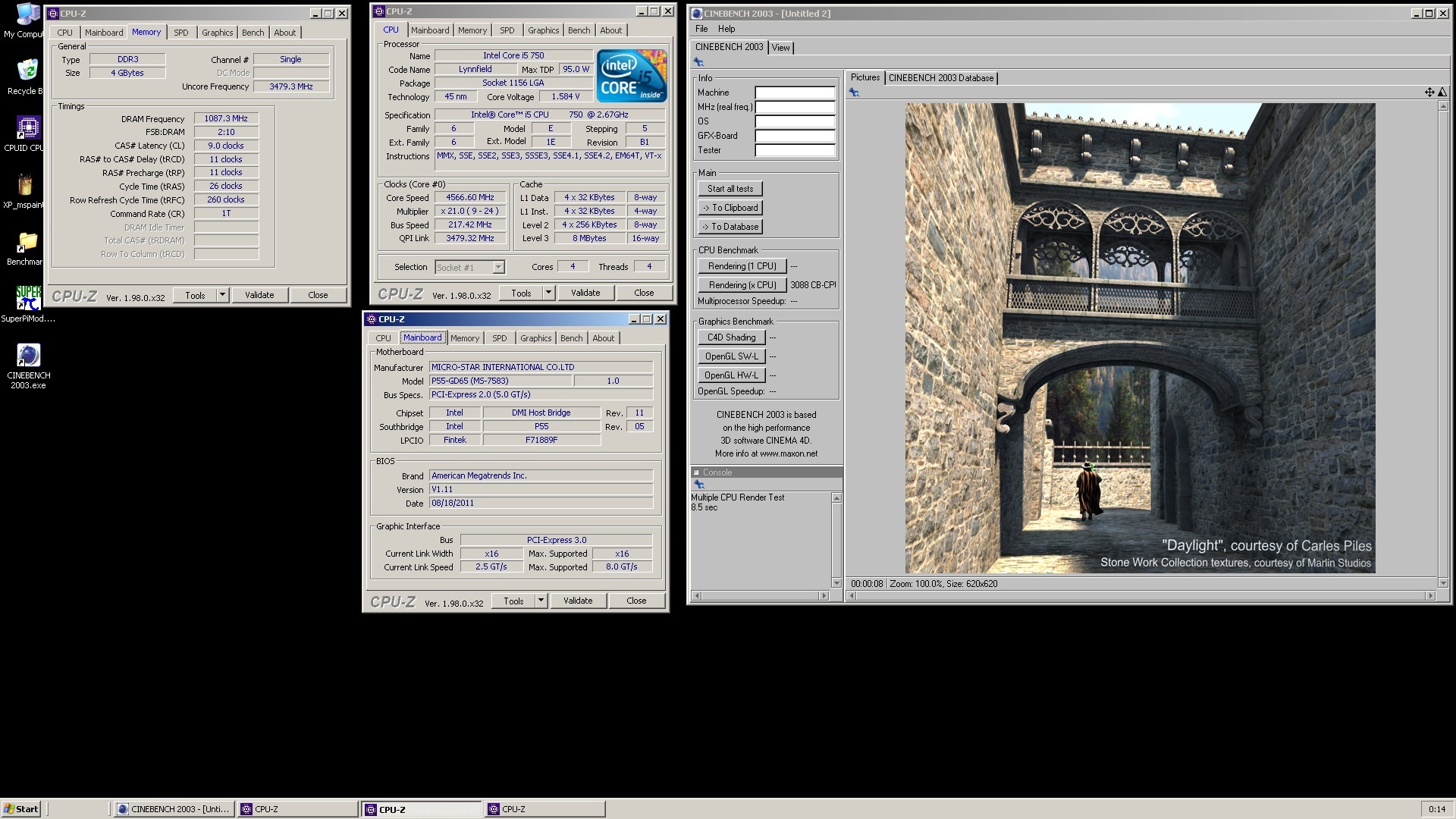Click picture panel vertical scrollbar up arrow
This screenshot has height=819, width=1456.
(x=1442, y=106)
